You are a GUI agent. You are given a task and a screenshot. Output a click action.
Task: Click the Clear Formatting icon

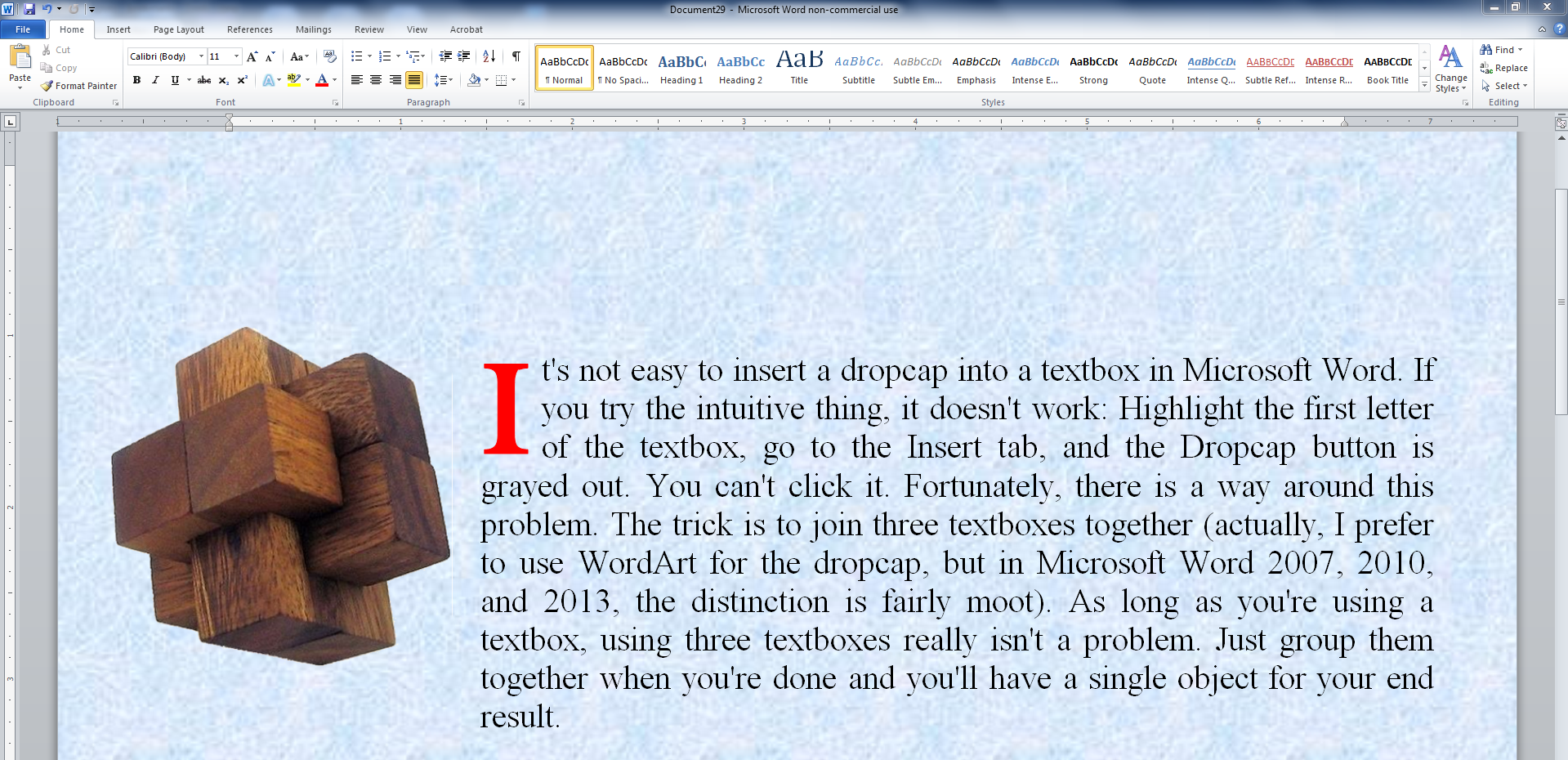pyautogui.click(x=330, y=56)
